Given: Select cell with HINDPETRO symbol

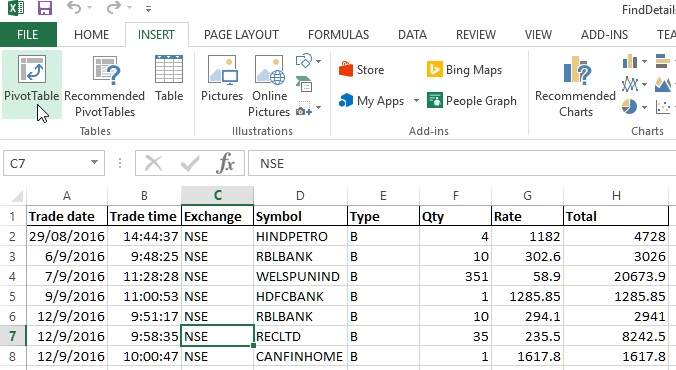Looking at the screenshot, I should 300,236.
